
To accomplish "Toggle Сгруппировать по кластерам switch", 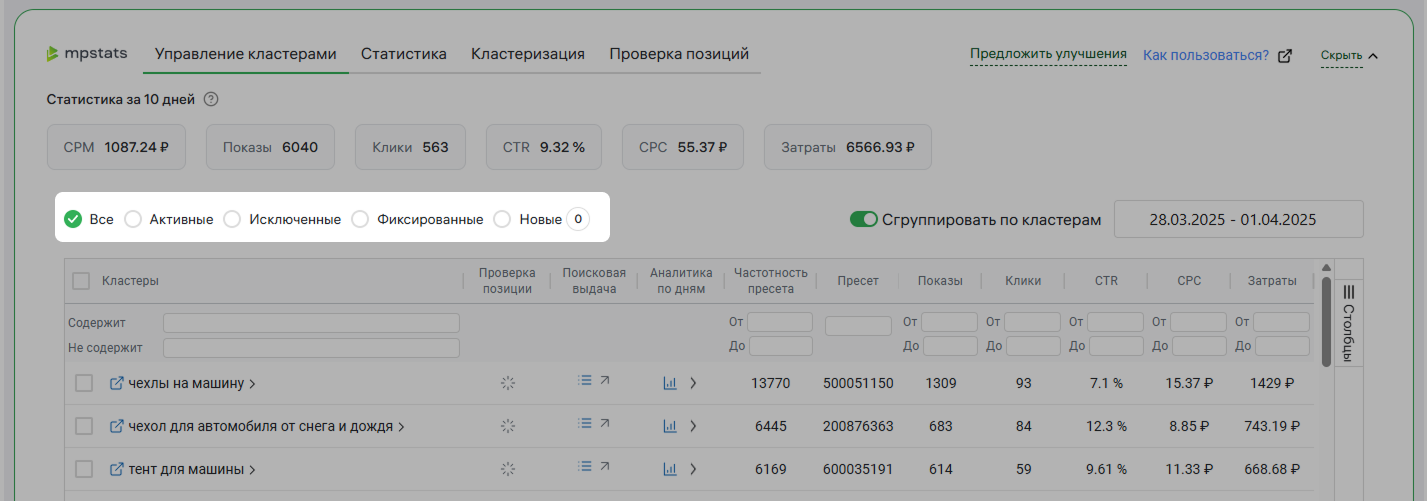I will tap(863, 219).
